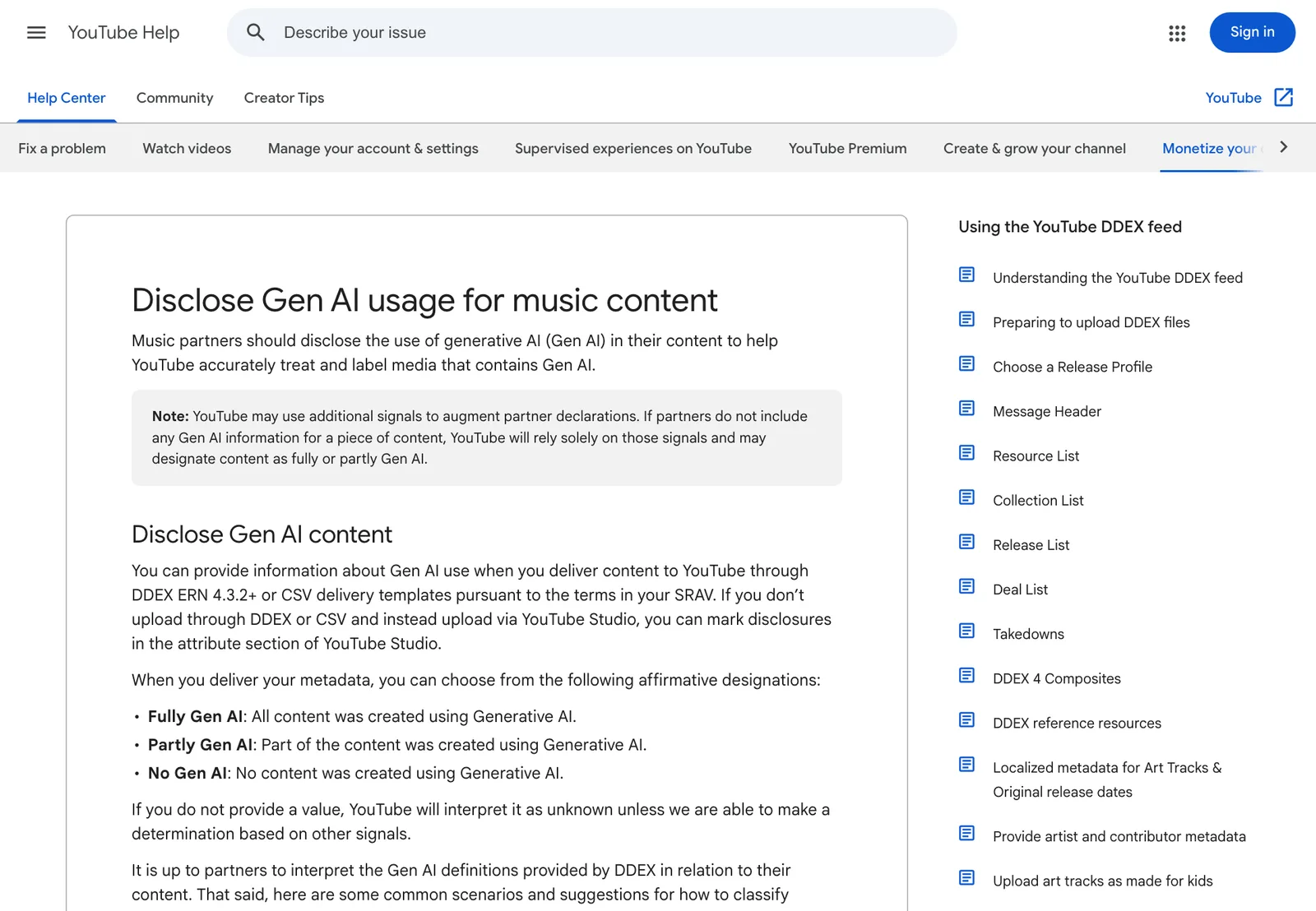The width and height of the screenshot is (1316, 911).
Task: Click the Partly Gen AI bullet item
Action: click(397, 745)
